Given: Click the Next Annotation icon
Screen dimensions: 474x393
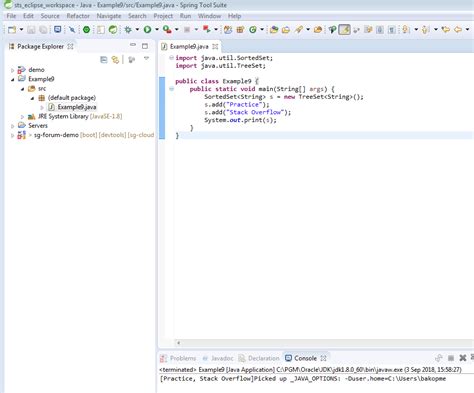Looking at the screenshot, I should (406, 30).
